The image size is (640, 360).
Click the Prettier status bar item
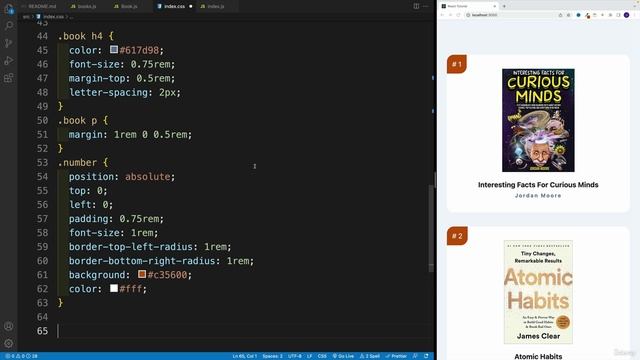tap(396, 356)
